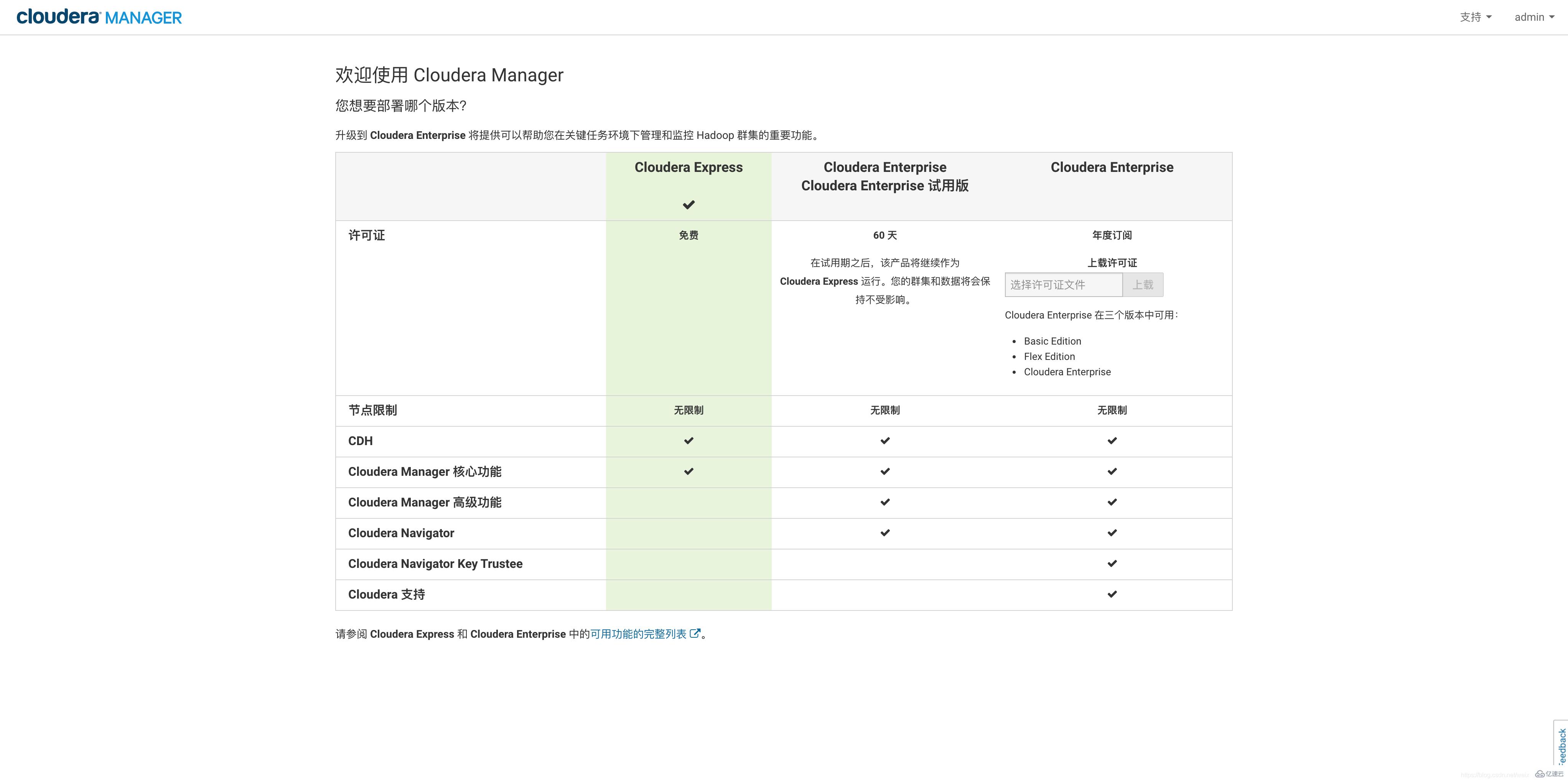This screenshot has width=1568, height=782.
Task: Click the 60 天 license value
Action: tap(885, 235)
